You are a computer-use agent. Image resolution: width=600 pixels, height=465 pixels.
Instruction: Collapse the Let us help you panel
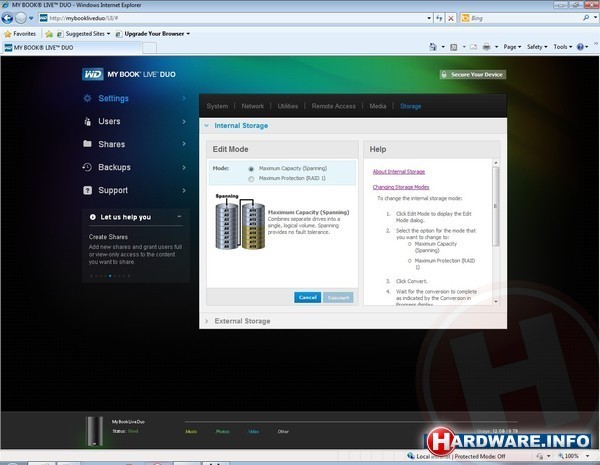[x=179, y=216]
